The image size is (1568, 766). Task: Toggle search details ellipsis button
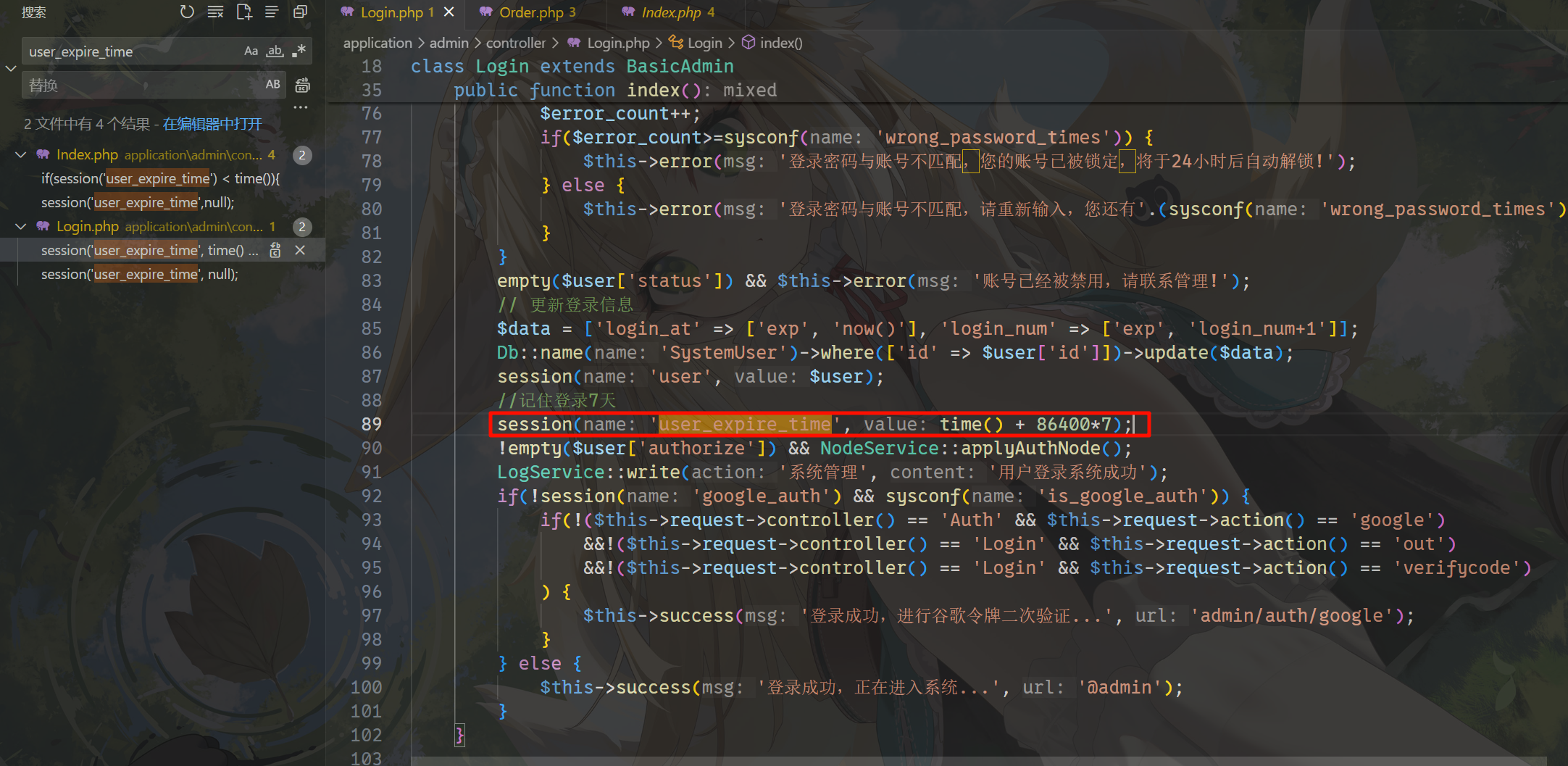coord(301,107)
